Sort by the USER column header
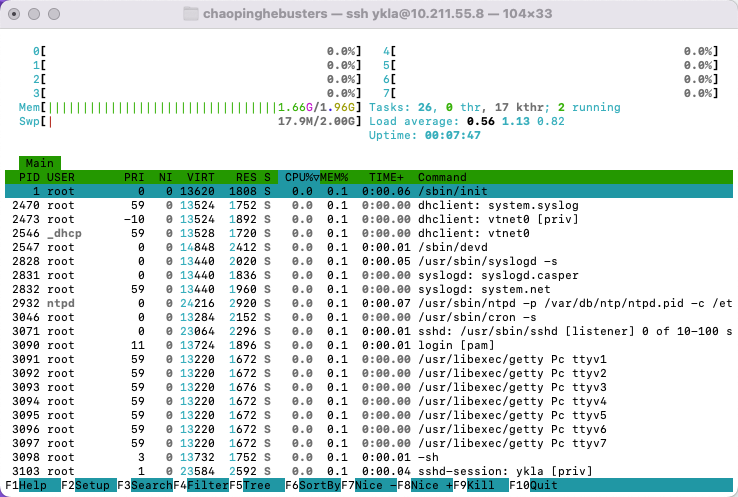Screen dimensions: 738x497 (x=61, y=177)
